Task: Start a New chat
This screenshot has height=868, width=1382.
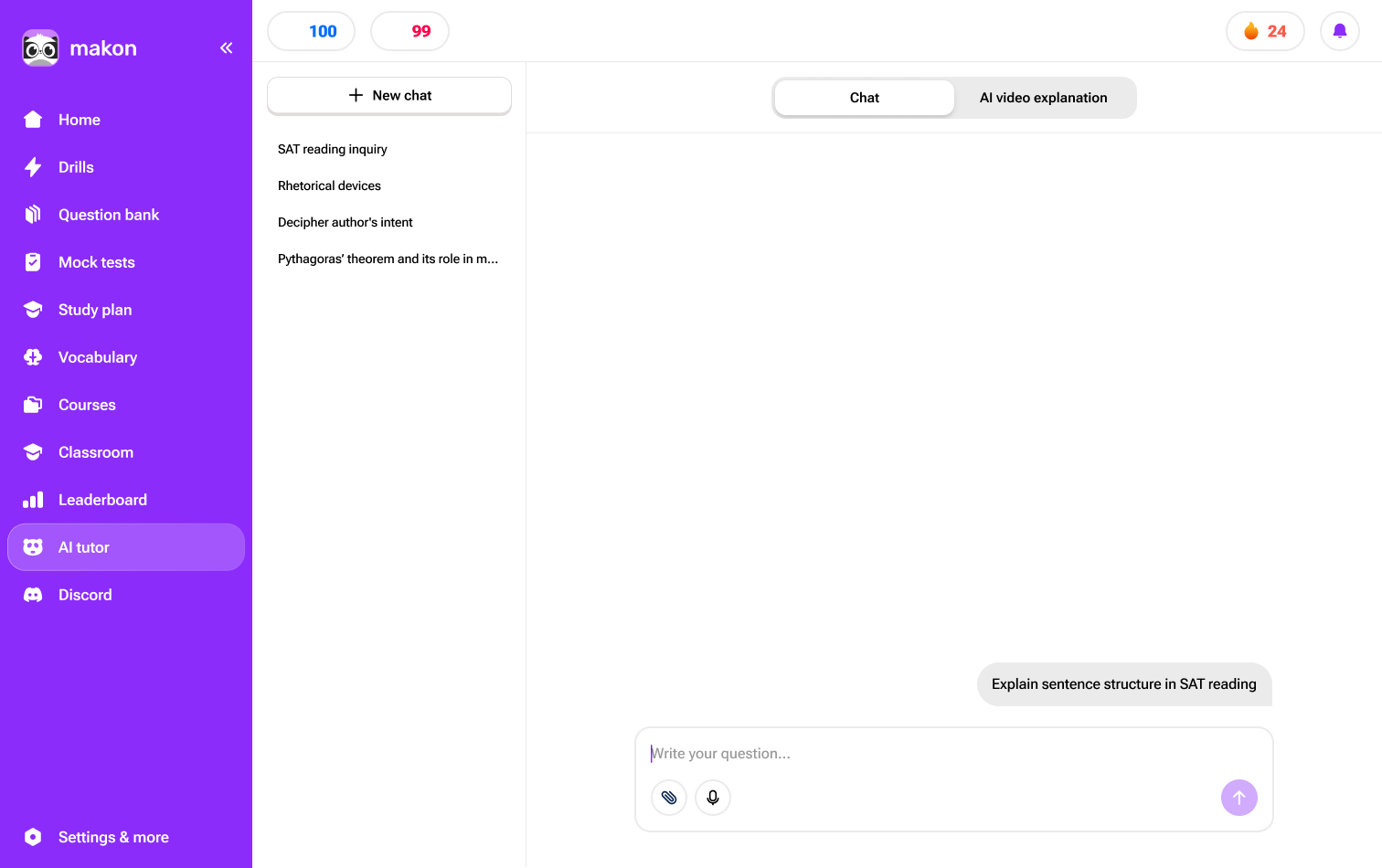Action: point(388,95)
